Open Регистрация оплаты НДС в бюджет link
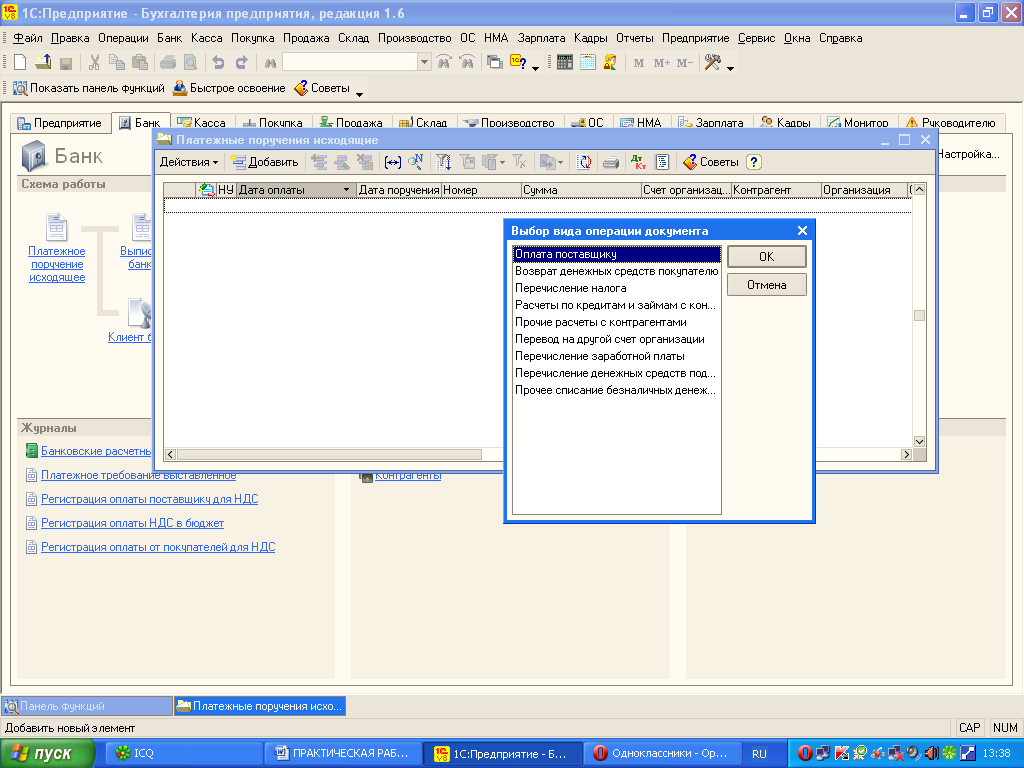 click(x=133, y=523)
